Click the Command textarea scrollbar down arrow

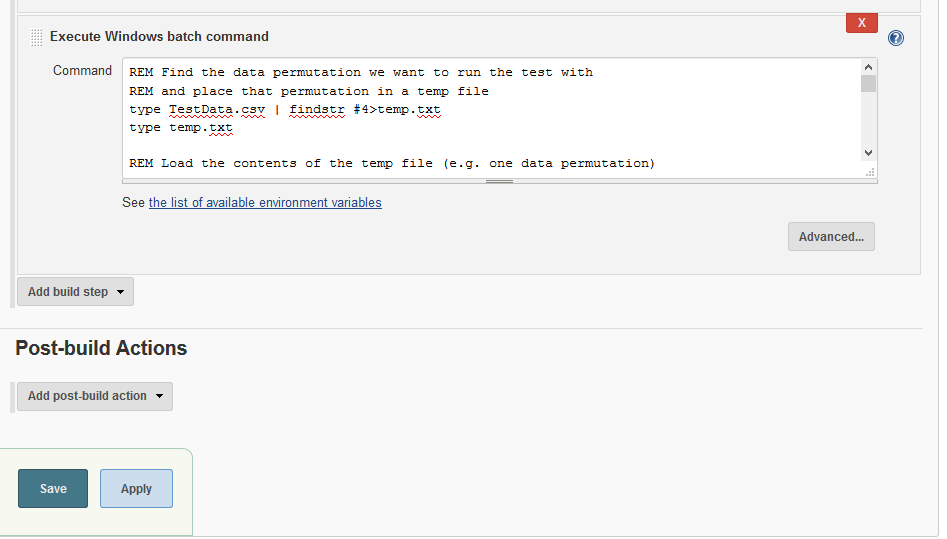tap(868, 153)
